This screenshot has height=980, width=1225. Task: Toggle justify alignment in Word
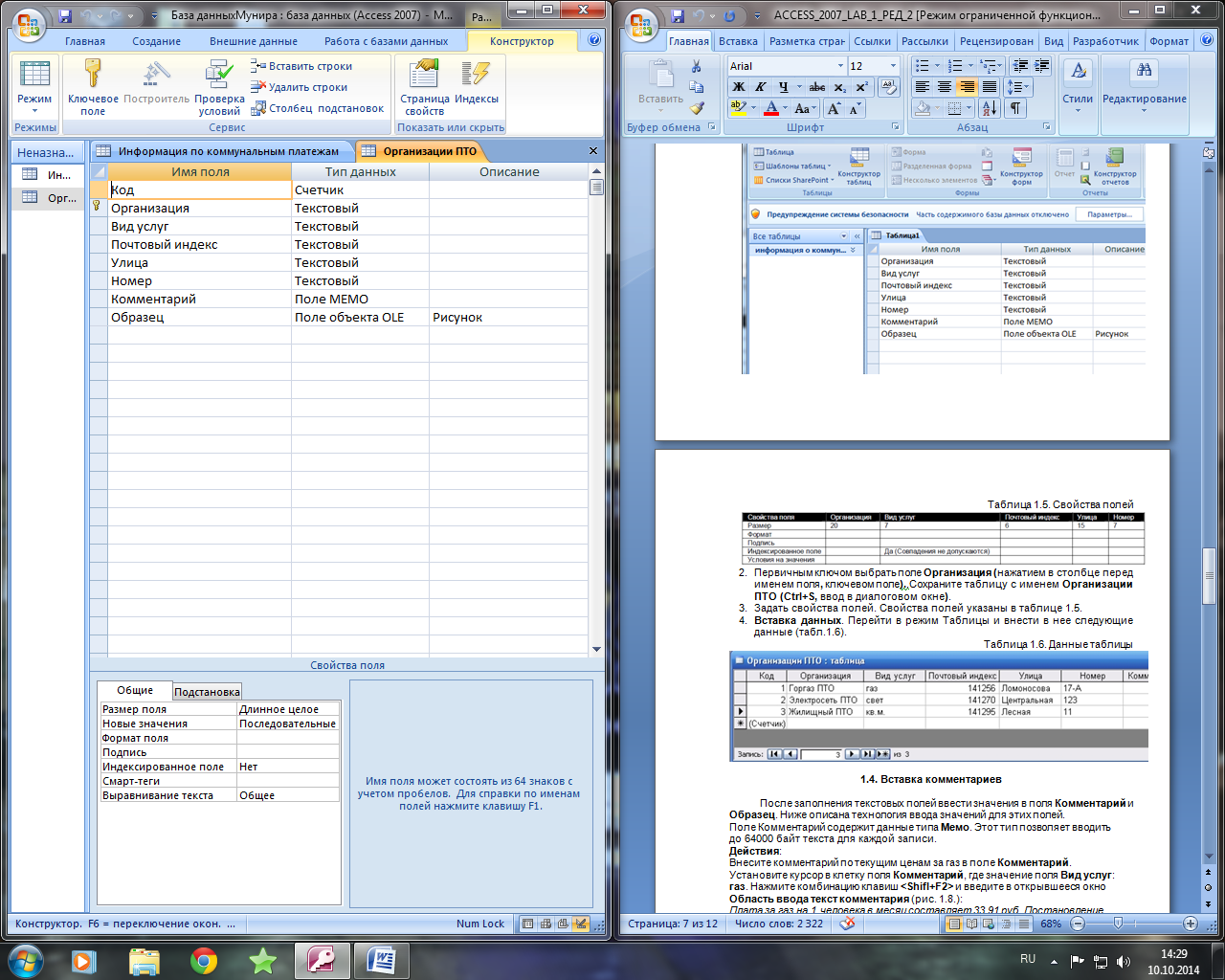coord(990,87)
